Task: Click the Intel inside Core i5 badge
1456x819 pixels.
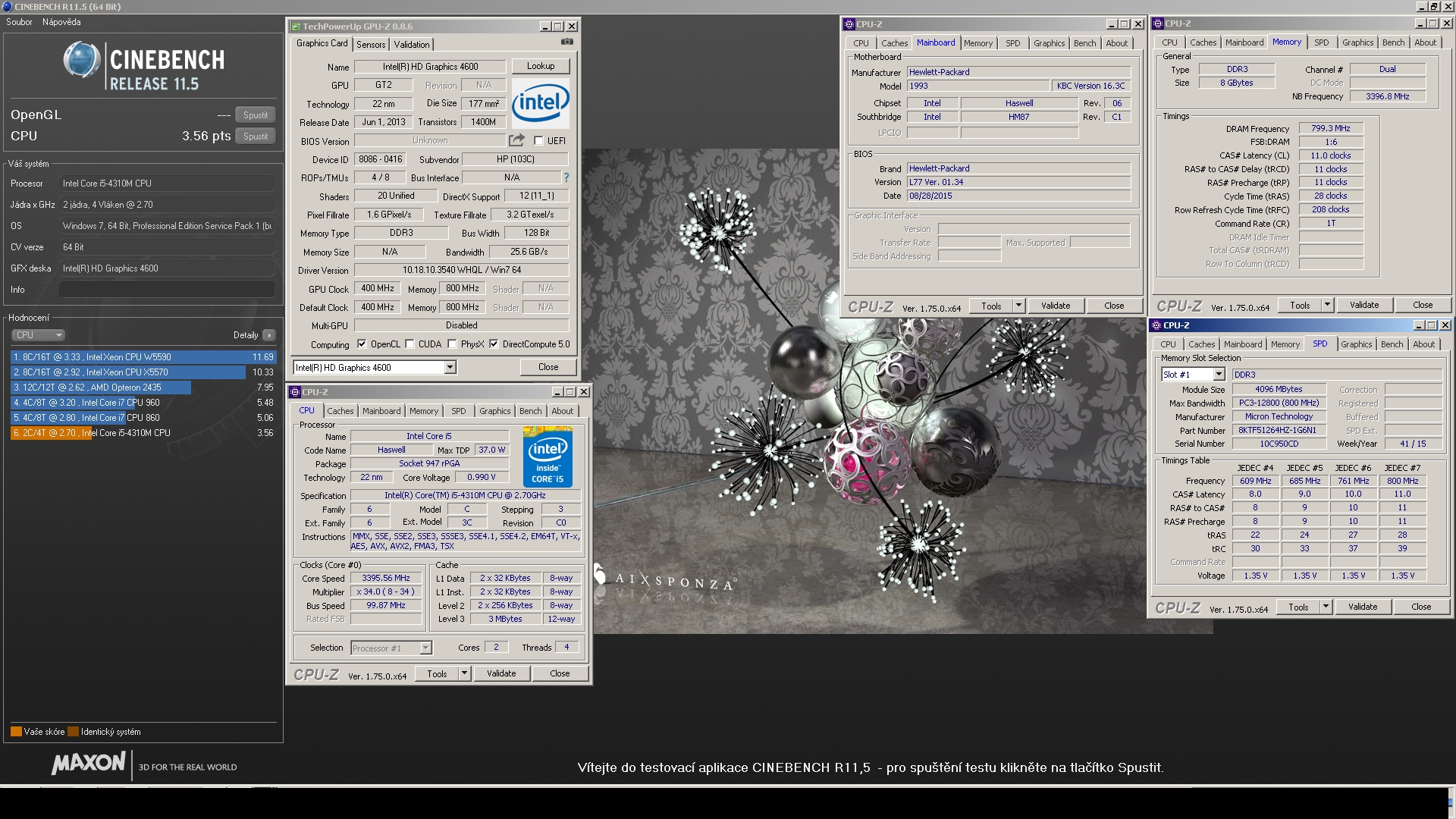Action: (548, 457)
